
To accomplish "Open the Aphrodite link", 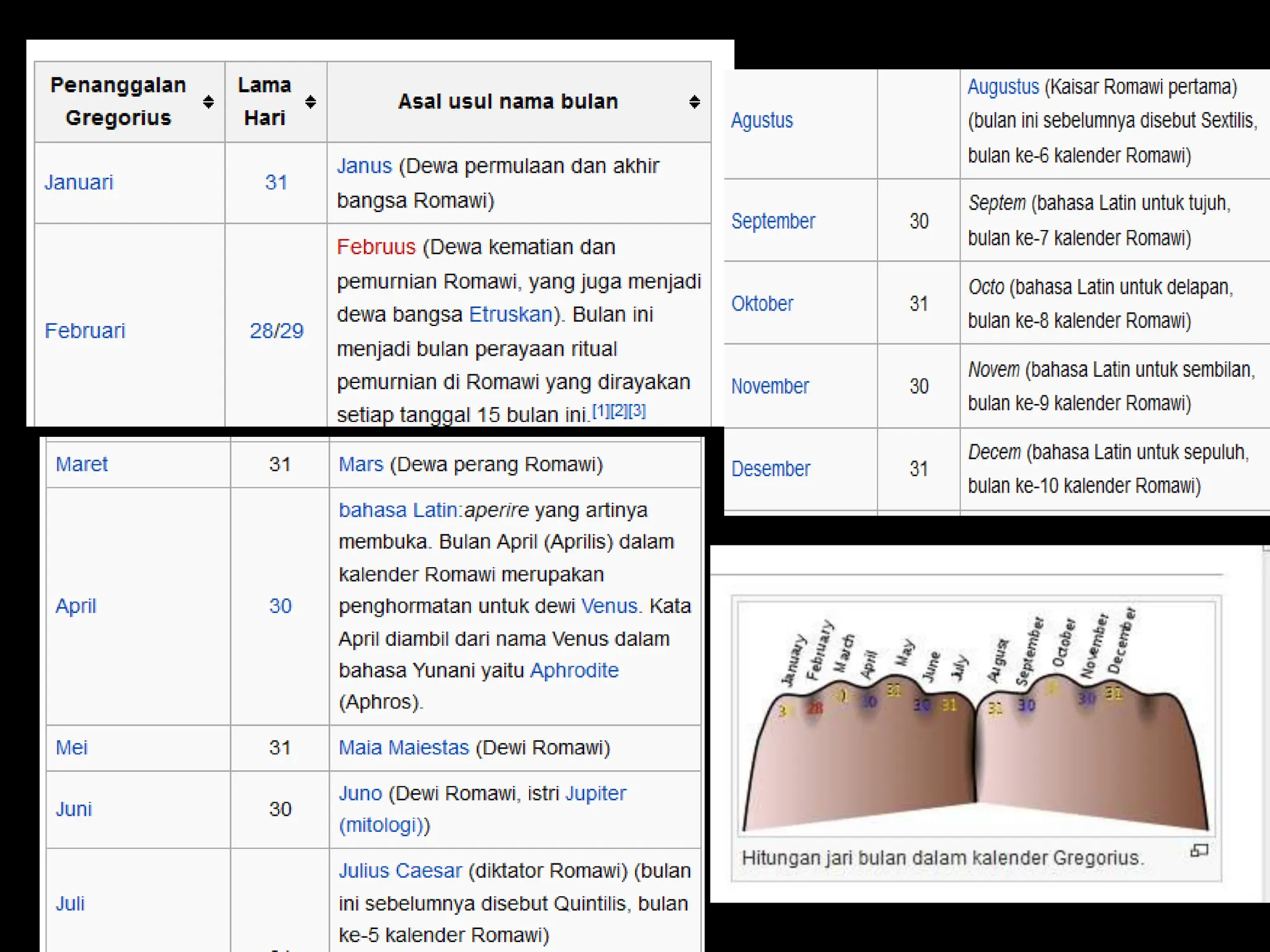I will pos(574,671).
